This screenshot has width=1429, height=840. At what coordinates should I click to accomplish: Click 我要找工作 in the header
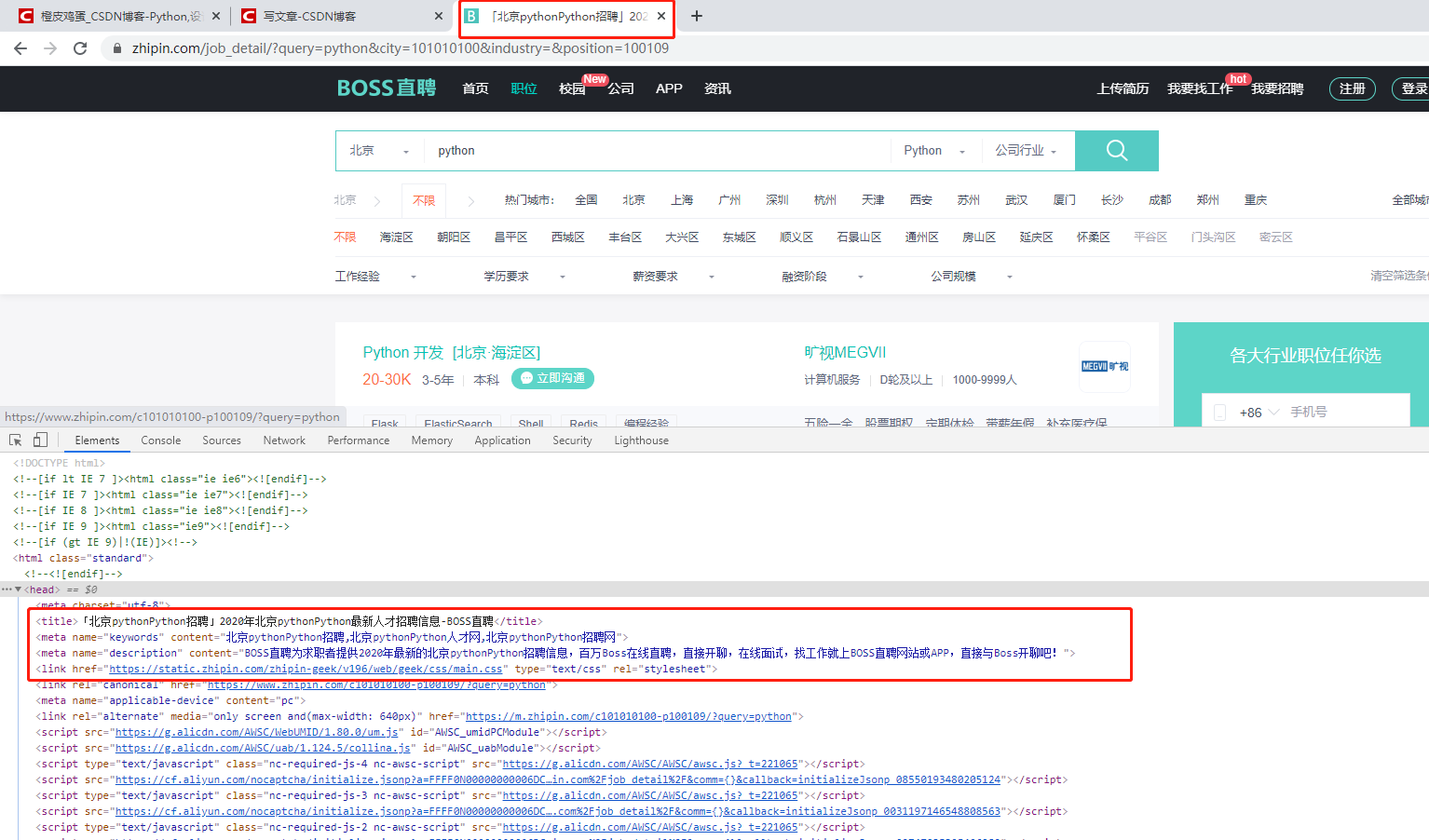[1200, 88]
